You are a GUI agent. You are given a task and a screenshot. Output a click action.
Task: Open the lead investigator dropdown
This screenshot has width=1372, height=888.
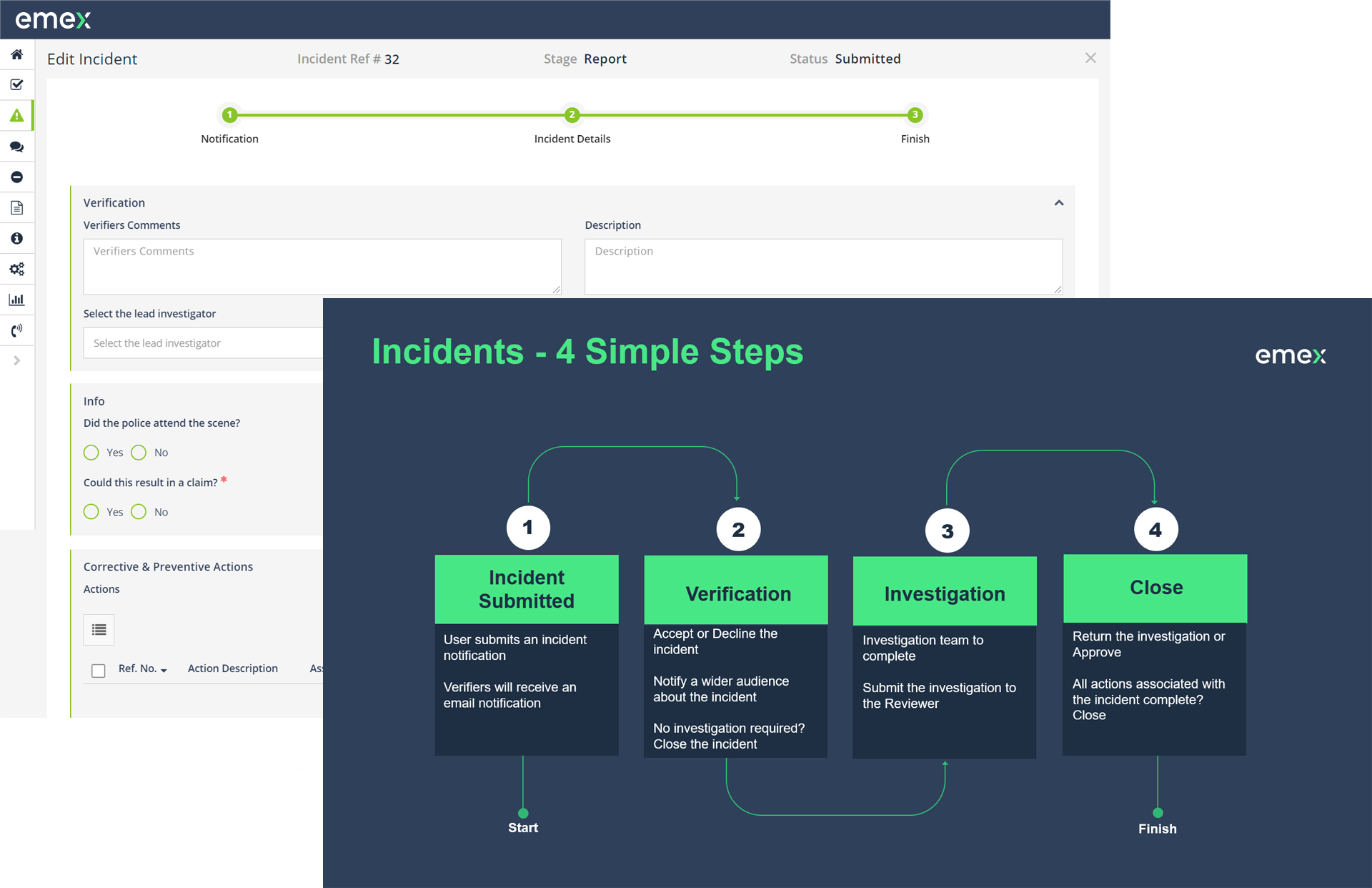(x=204, y=343)
